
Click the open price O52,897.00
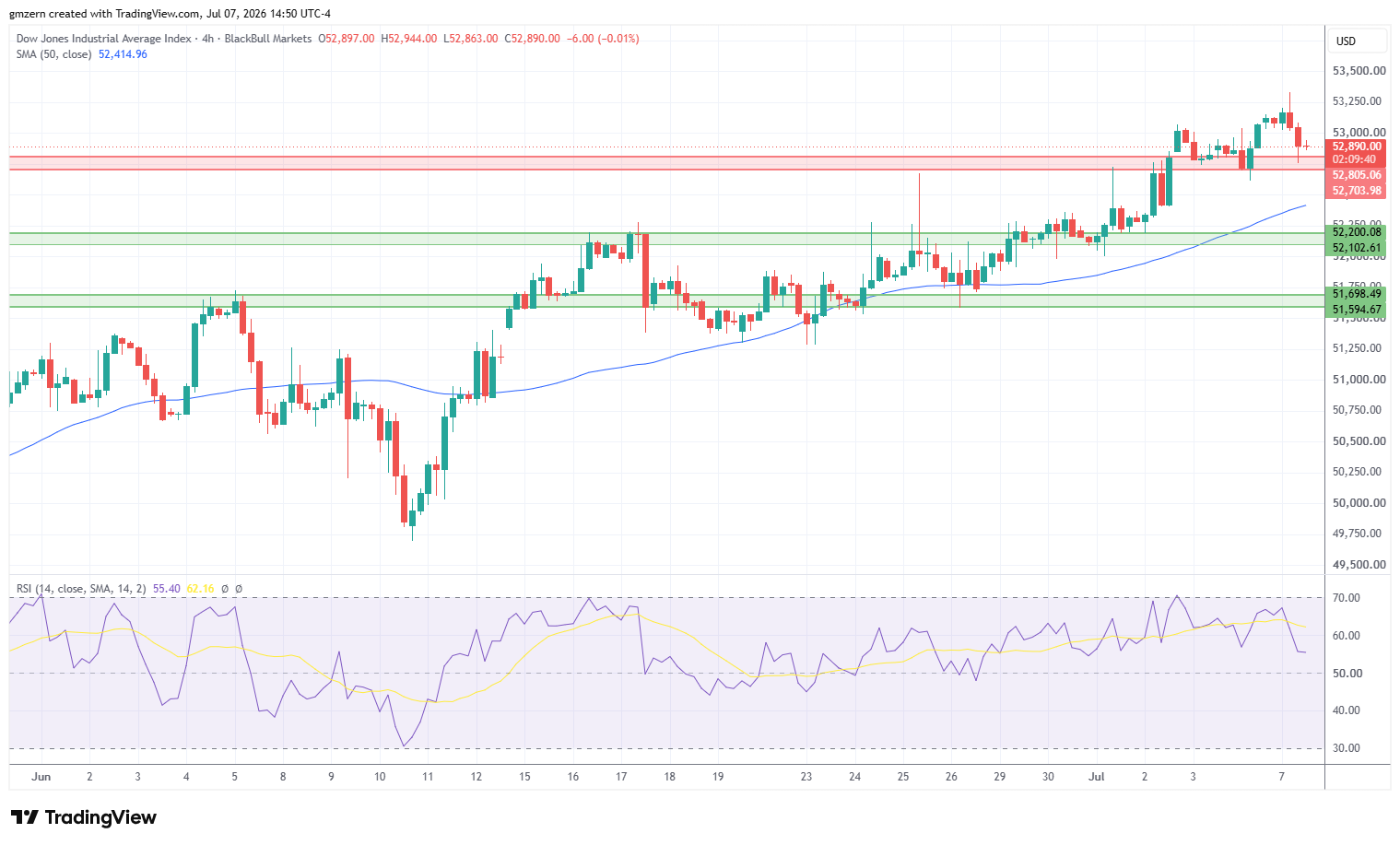pyautogui.click(x=347, y=39)
